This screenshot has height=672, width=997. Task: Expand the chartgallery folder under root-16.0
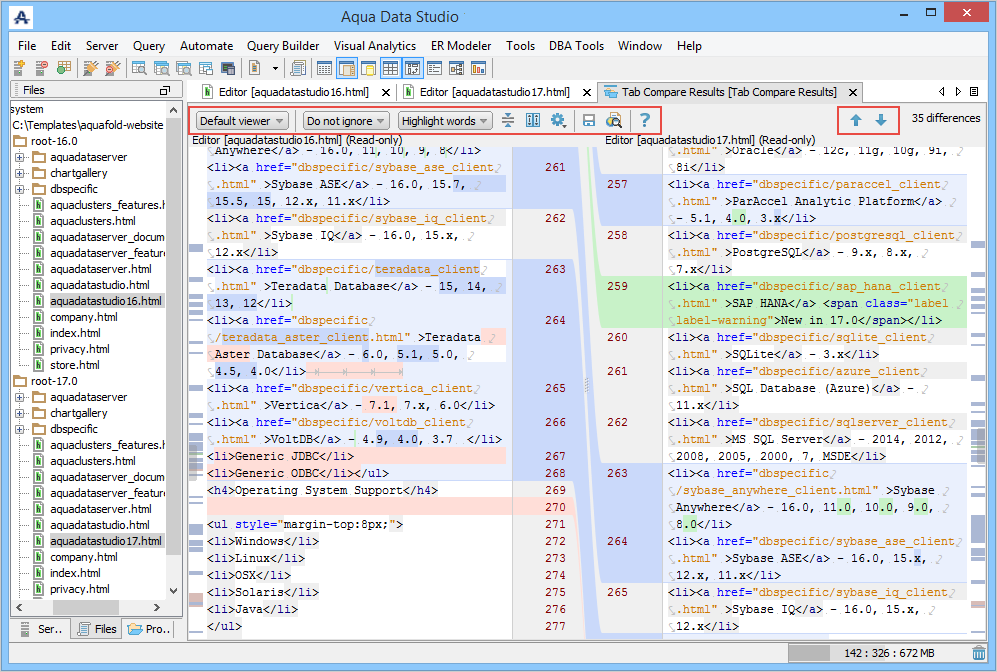pyautogui.click(x=19, y=173)
